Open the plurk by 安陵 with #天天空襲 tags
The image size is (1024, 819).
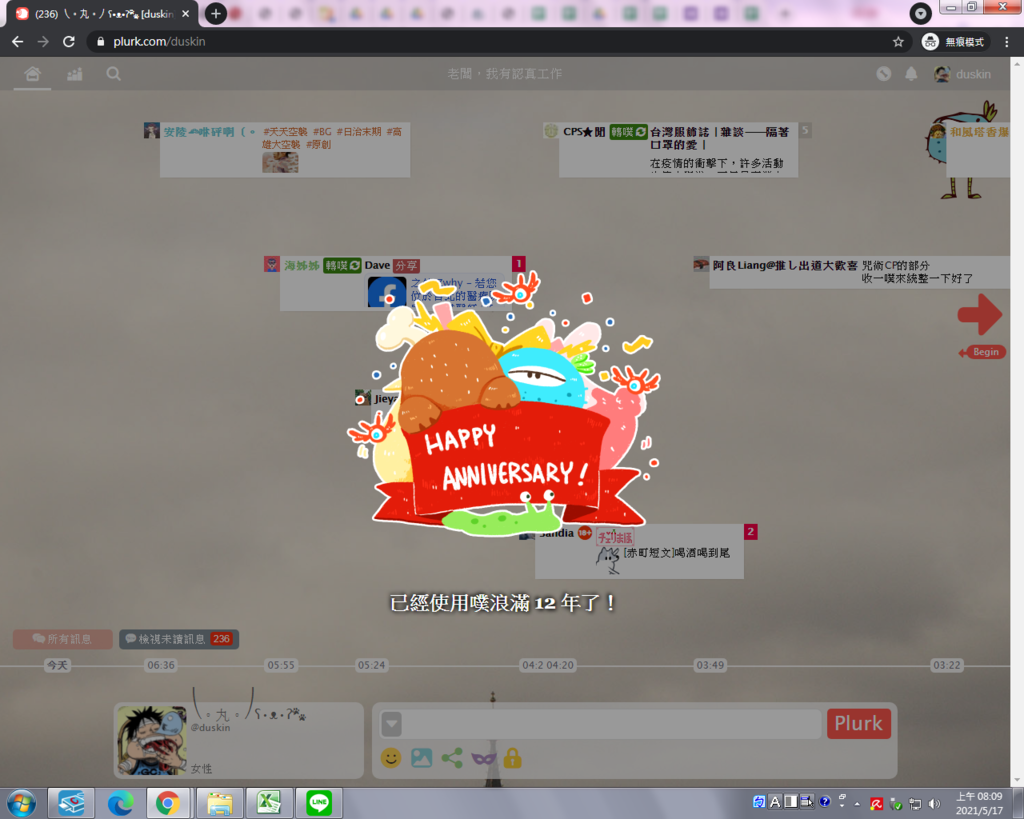[x=285, y=150]
